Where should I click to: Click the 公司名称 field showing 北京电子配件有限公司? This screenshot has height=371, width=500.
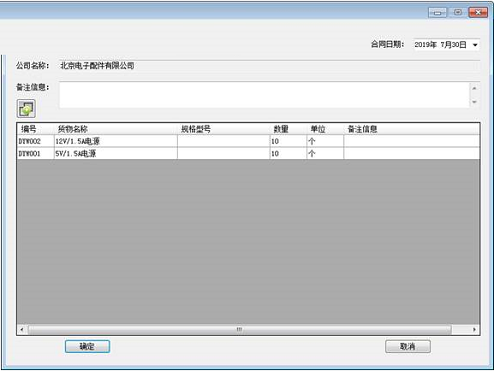pos(270,66)
